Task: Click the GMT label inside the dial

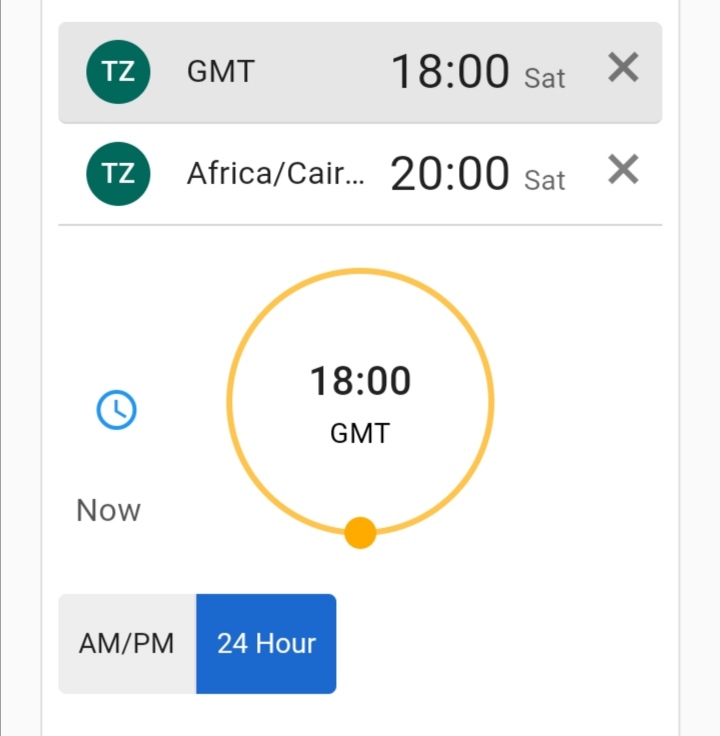Action: pyautogui.click(x=360, y=433)
